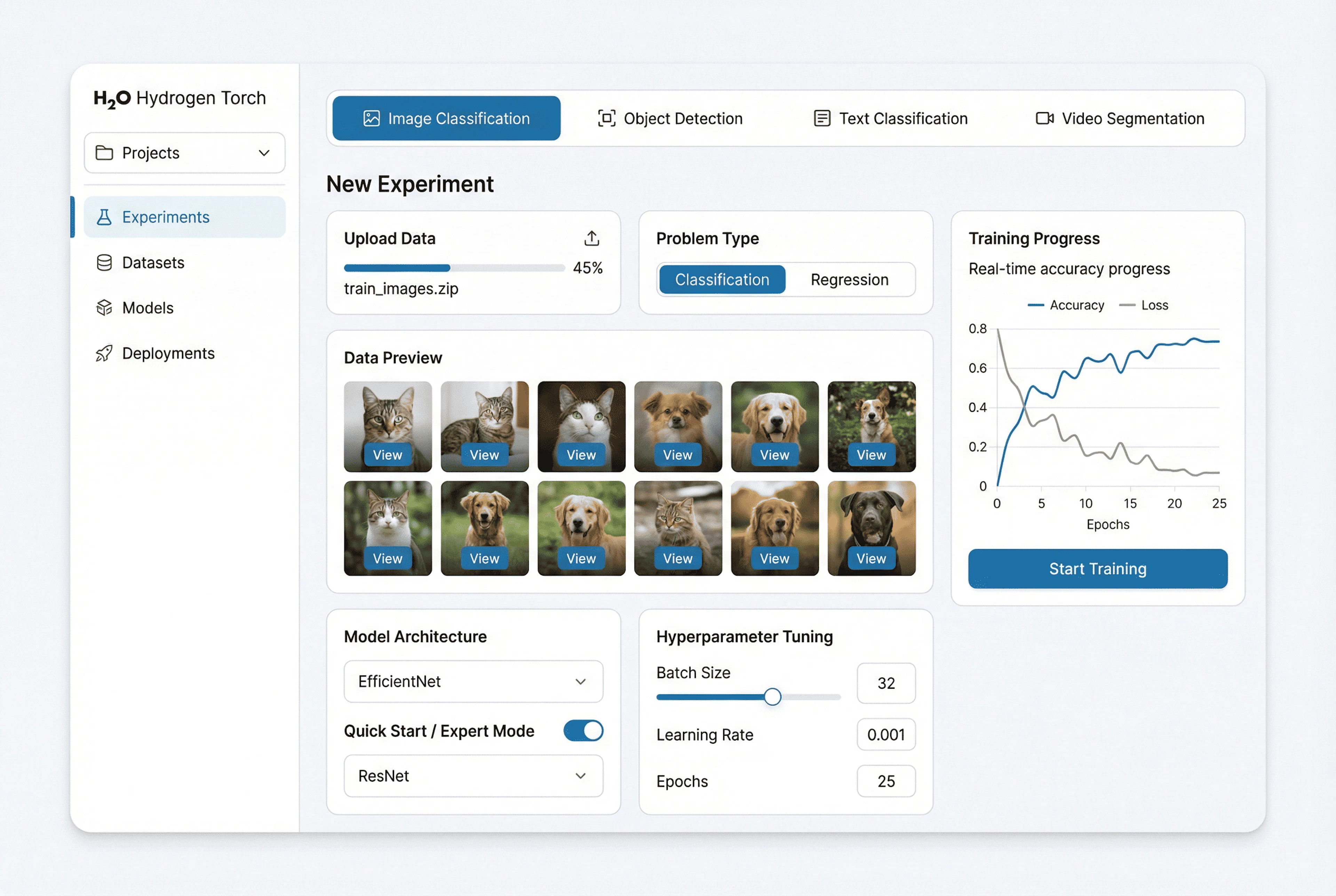
Task: Click the Models cube icon
Action: coord(104,308)
